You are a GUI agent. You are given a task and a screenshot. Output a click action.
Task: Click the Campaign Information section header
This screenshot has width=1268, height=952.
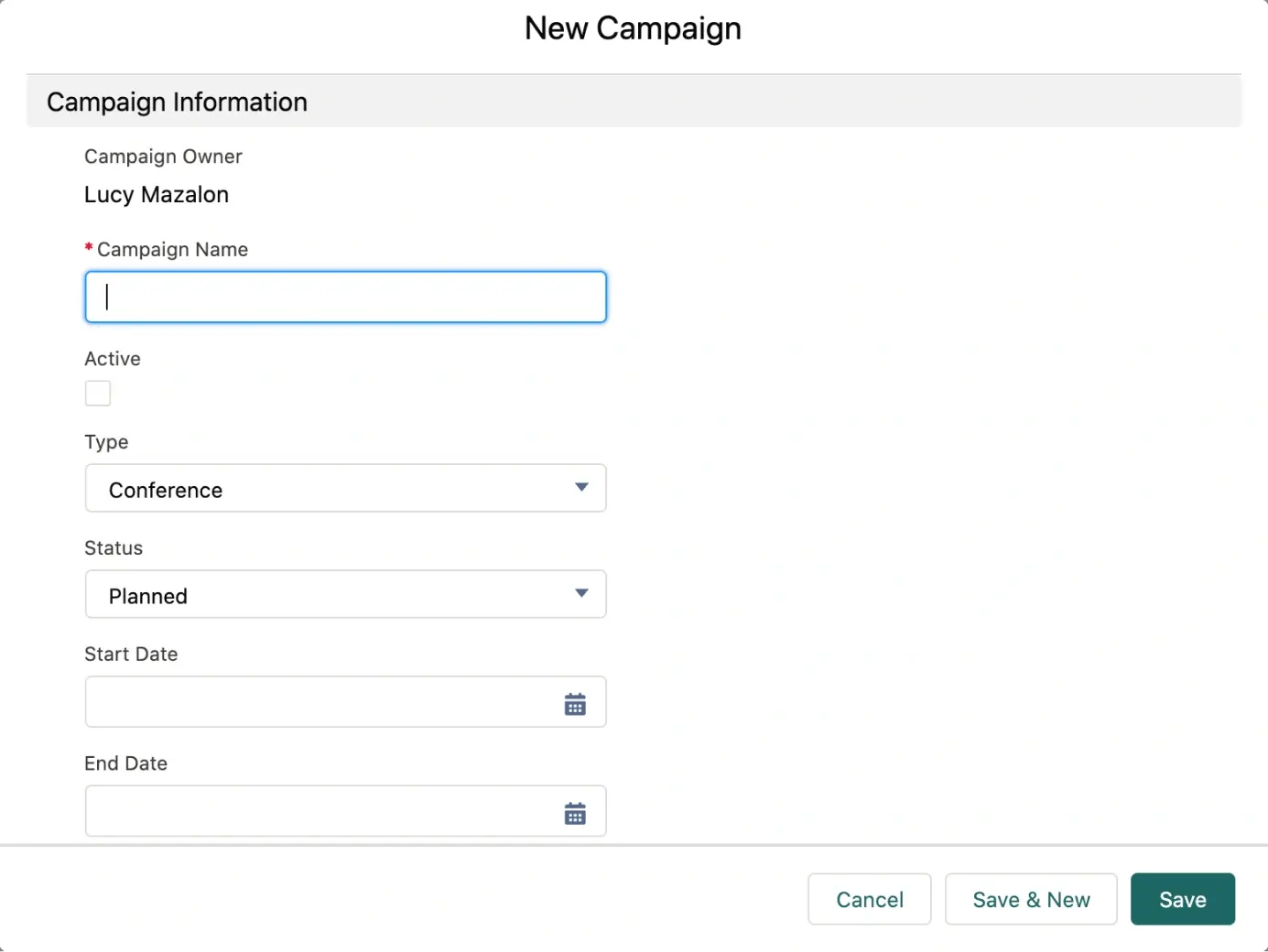(x=177, y=103)
